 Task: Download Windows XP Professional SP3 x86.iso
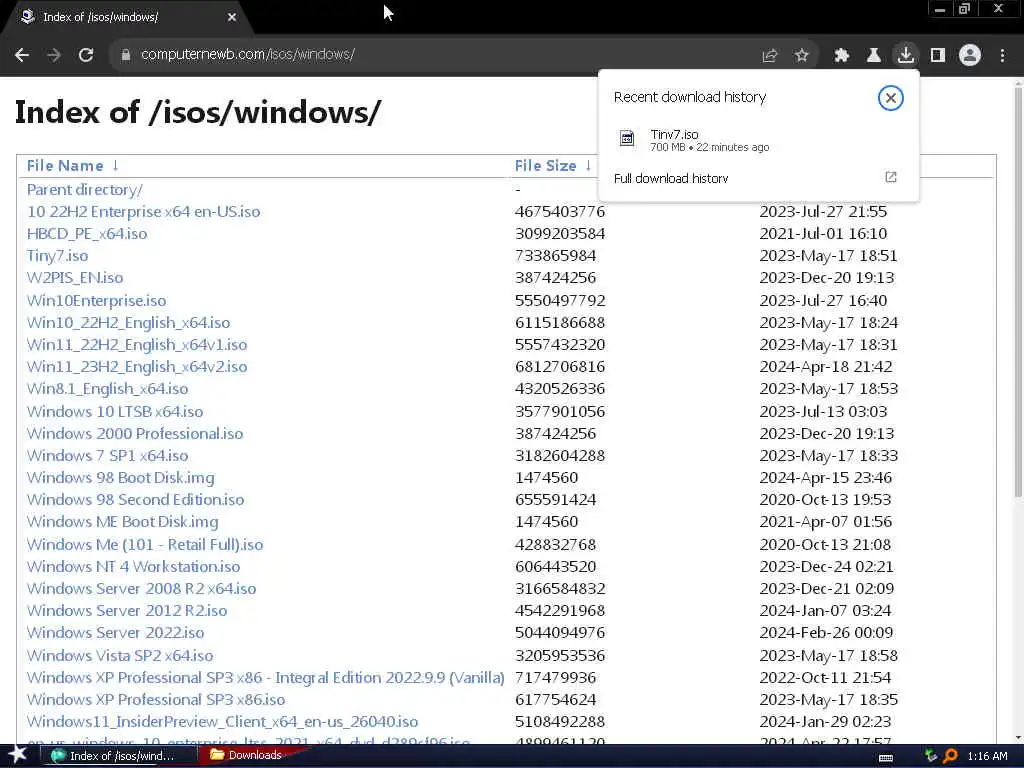(155, 699)
